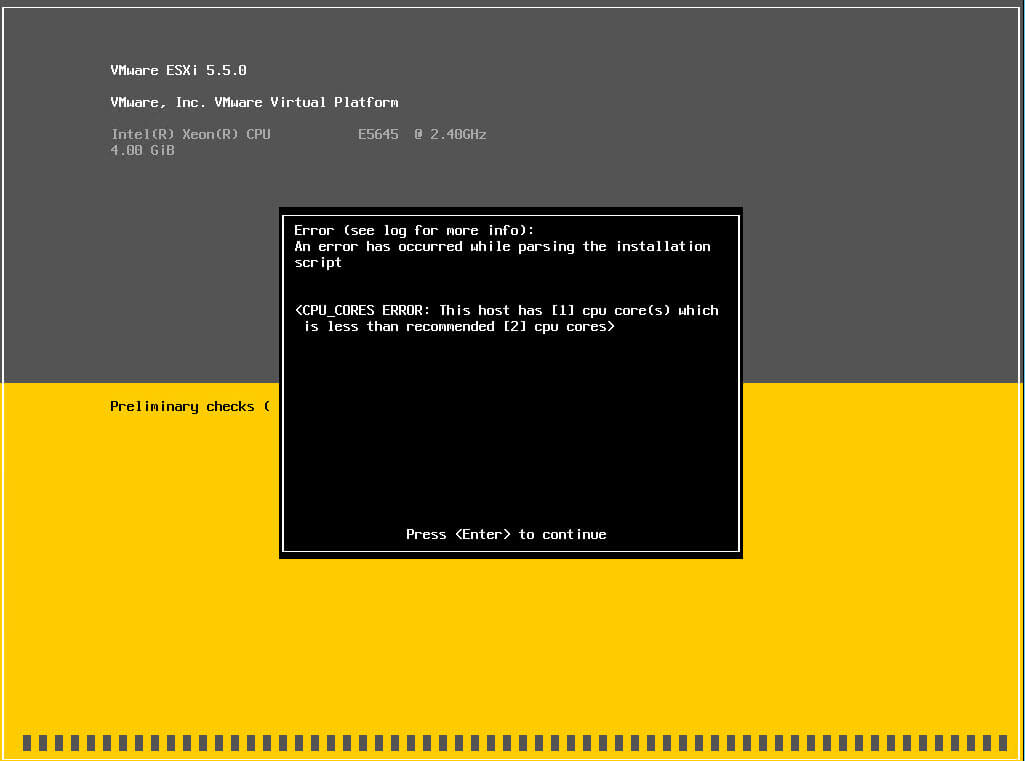This screenshot has height=761, width=1025.
Task: Click the 'Press <Enter> to continue' prompt
Action: (x=506, y=535)
